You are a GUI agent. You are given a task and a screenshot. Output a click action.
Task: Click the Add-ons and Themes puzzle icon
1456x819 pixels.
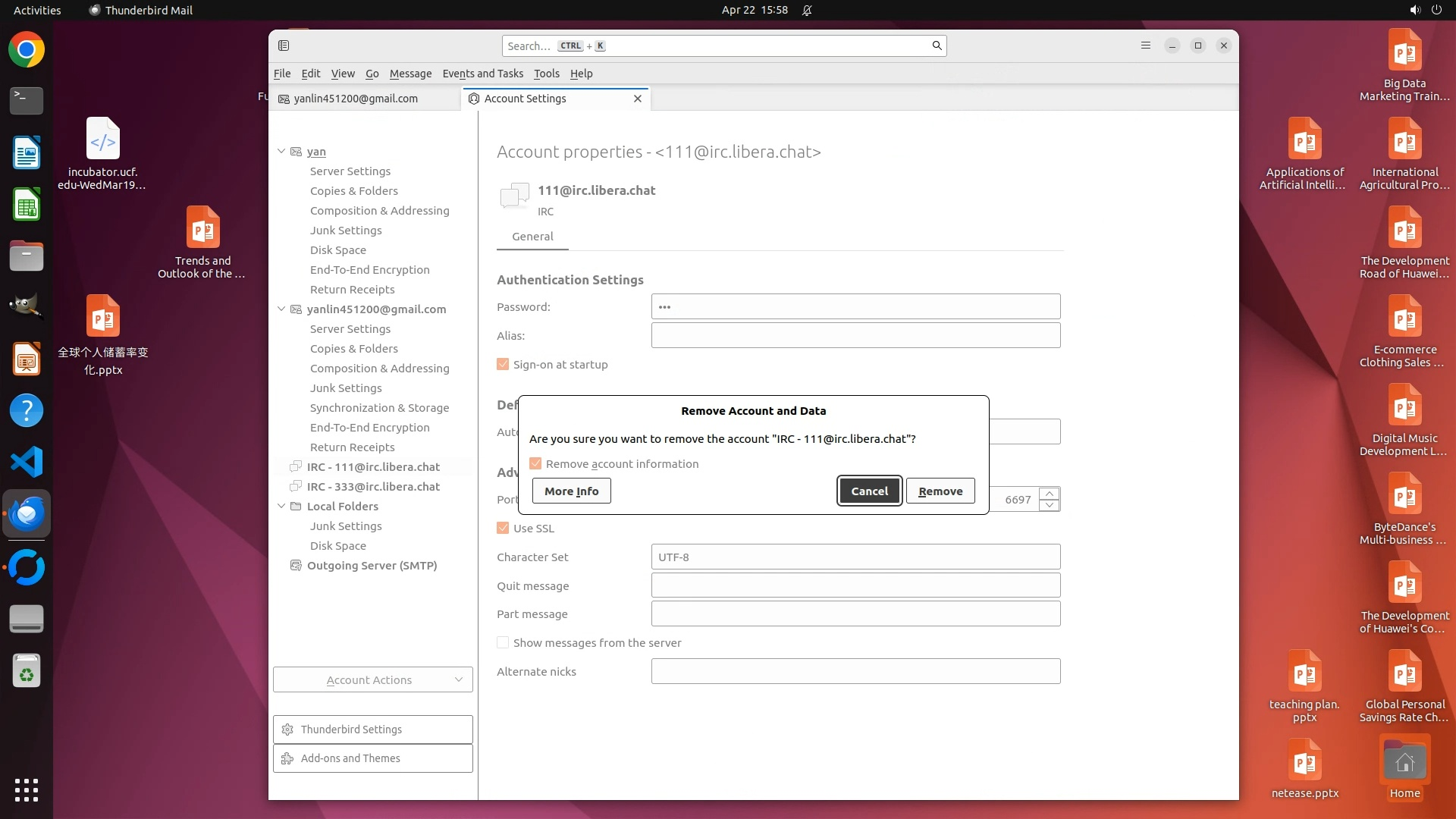pos(287,758)
